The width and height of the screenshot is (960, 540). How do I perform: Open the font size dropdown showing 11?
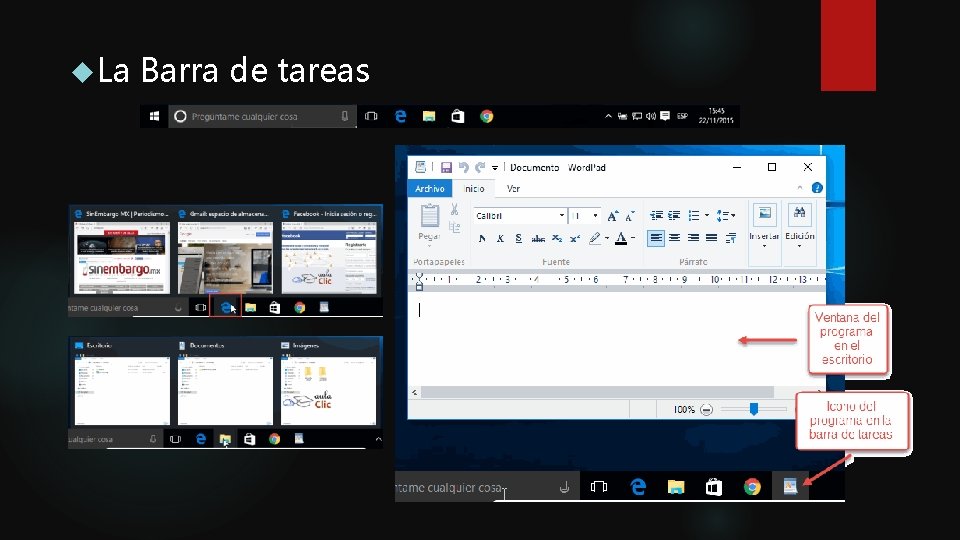pyautogui.click(x=595, y=216)
